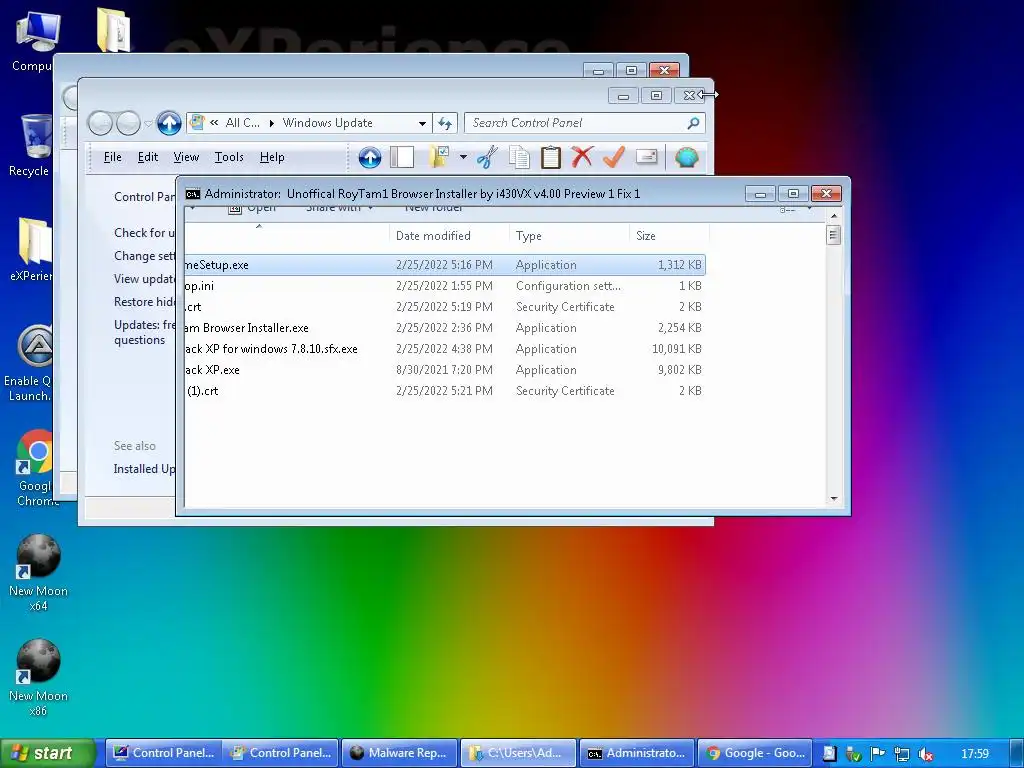Sort by the Date modified column
The image size is (1024, 768).
tap(449, 236)
